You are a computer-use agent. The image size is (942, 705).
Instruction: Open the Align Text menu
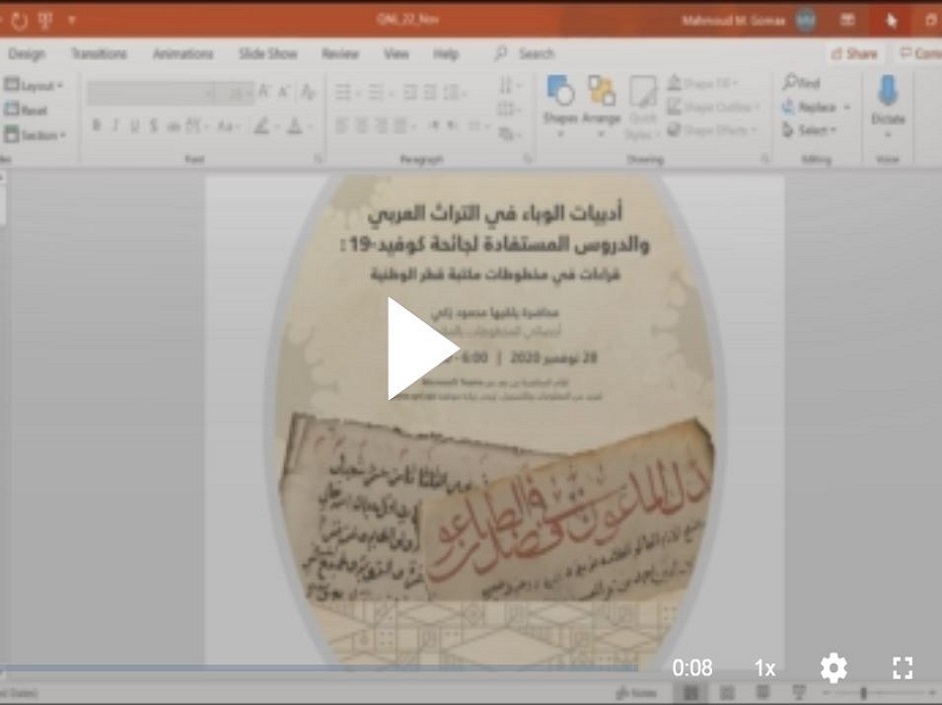click(x=509, y=109)
